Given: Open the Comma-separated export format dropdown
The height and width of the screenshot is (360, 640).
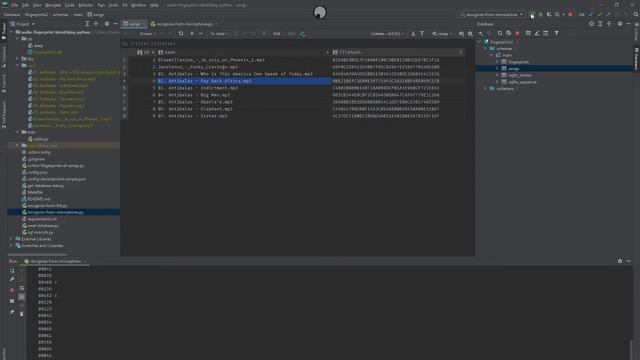Looking at the screenshot, I should click(x=387, y=33).
